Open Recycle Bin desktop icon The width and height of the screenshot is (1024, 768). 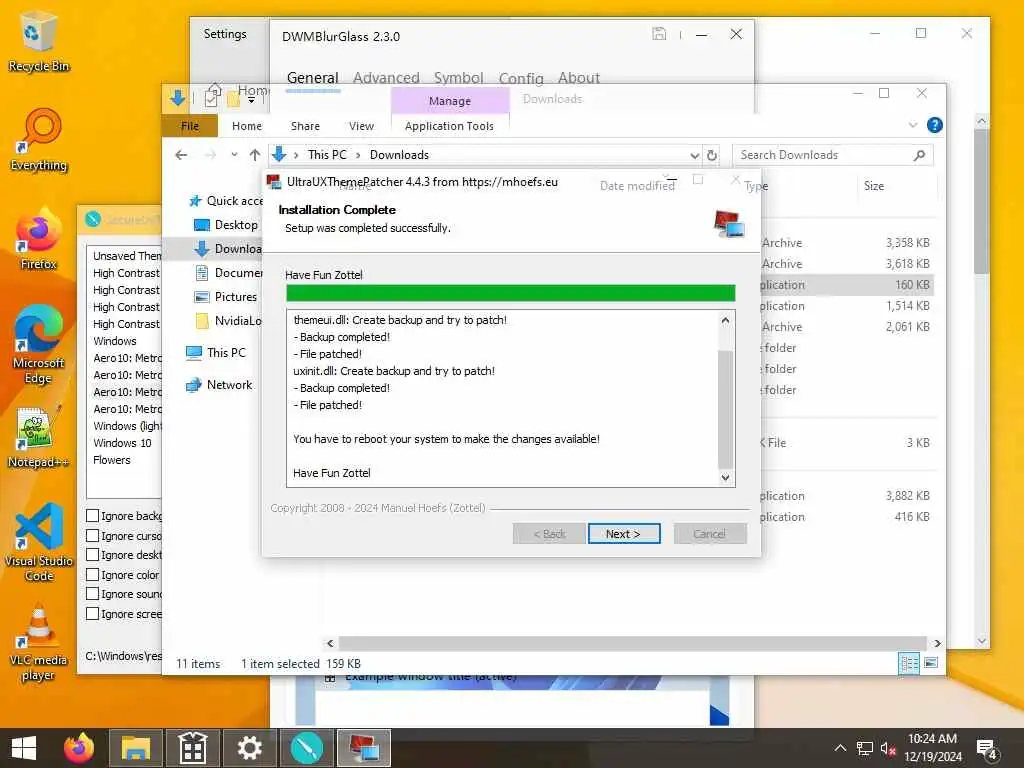tap(38, 42)
